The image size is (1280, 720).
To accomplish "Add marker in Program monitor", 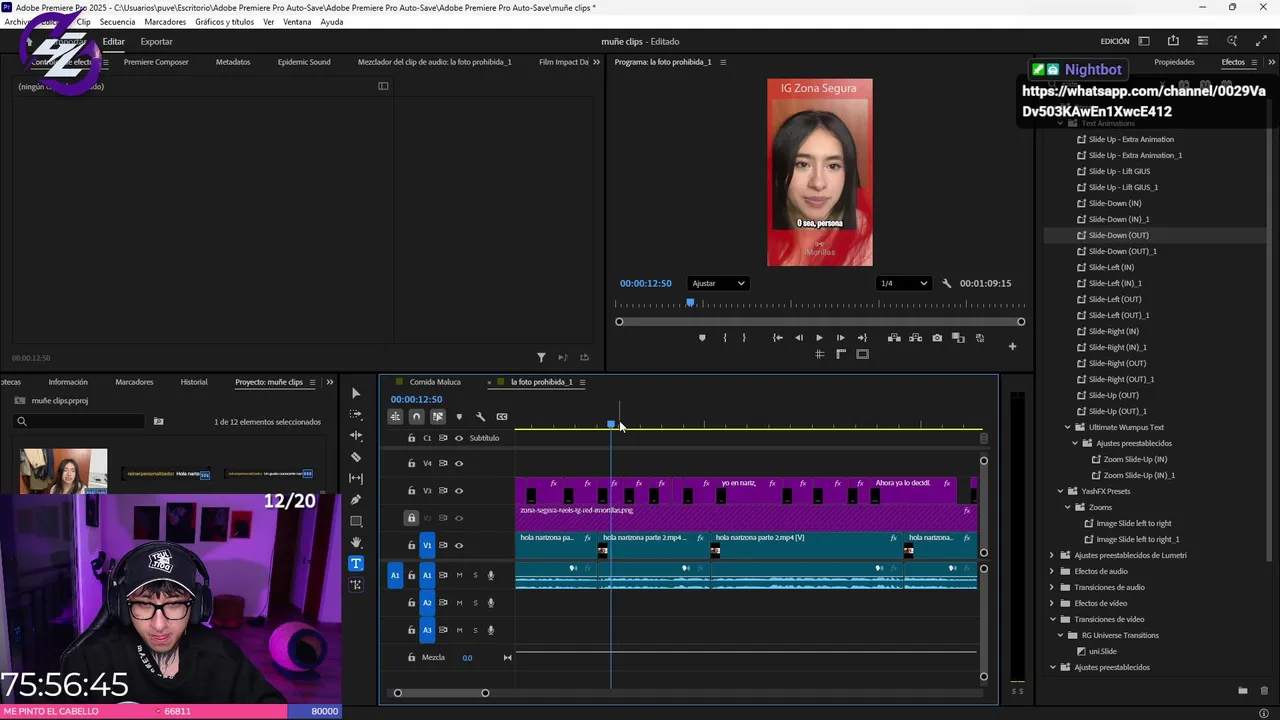I will coord(702,338).
